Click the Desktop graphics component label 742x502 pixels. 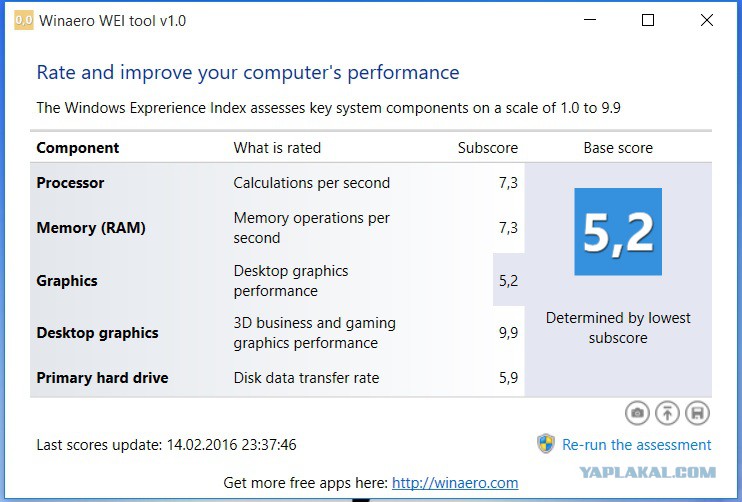coord(97,333)
